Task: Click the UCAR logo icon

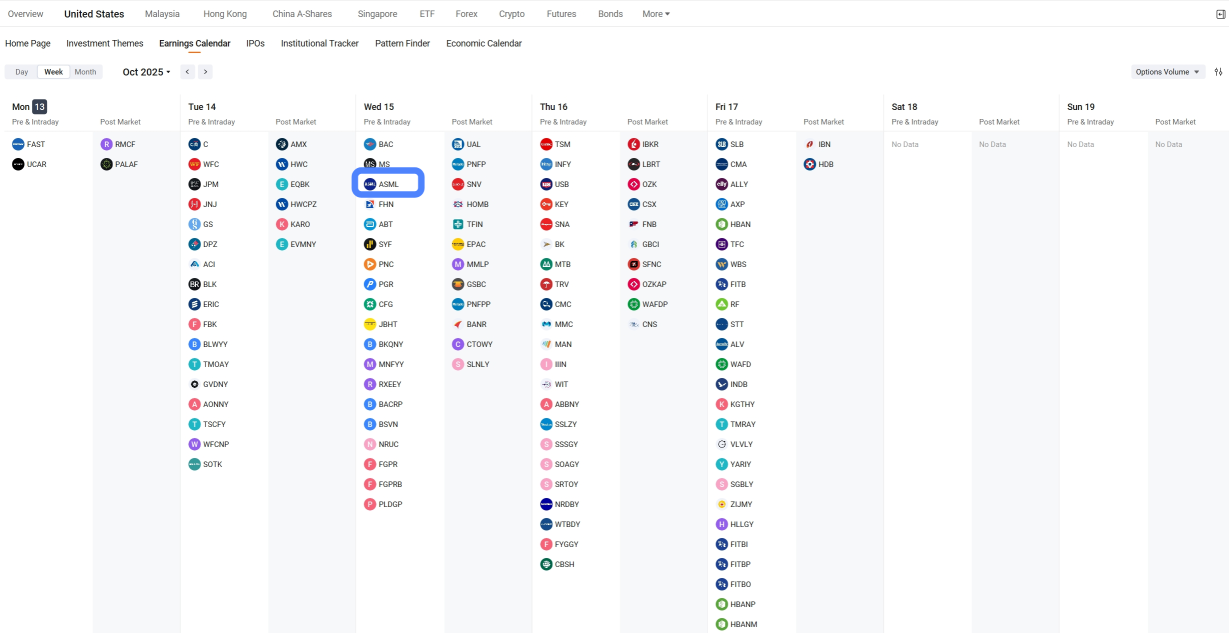Action: pos(18,164)
